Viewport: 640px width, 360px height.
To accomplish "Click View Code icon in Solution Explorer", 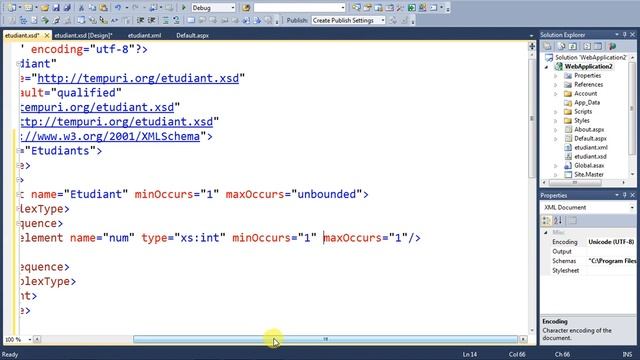I will point(587,46).
